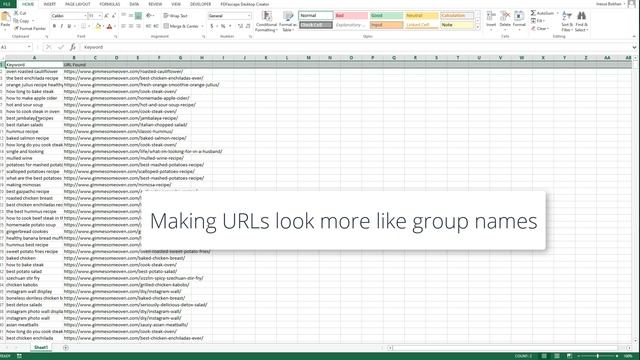Open the font name dropdown
This screenshot has width=640, height=360.
click(x=85, y=16)
